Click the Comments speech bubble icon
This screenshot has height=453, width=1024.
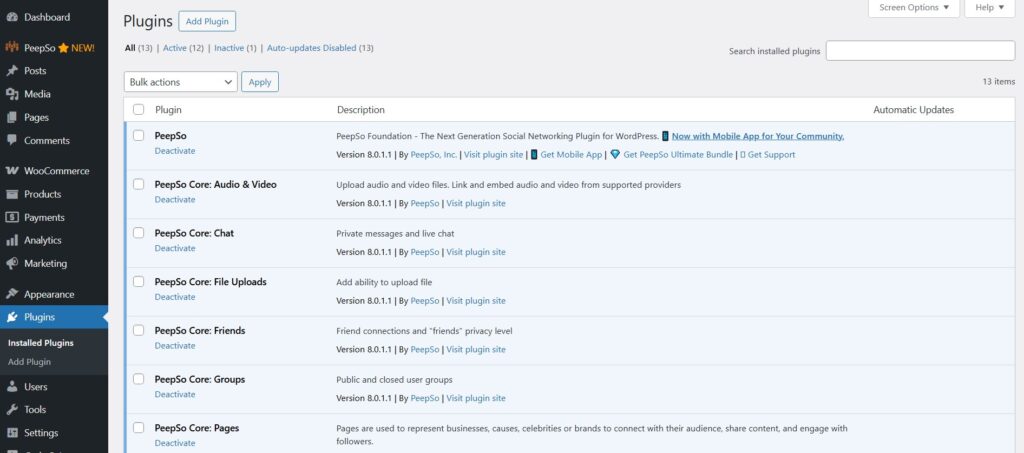pos(12,141)
